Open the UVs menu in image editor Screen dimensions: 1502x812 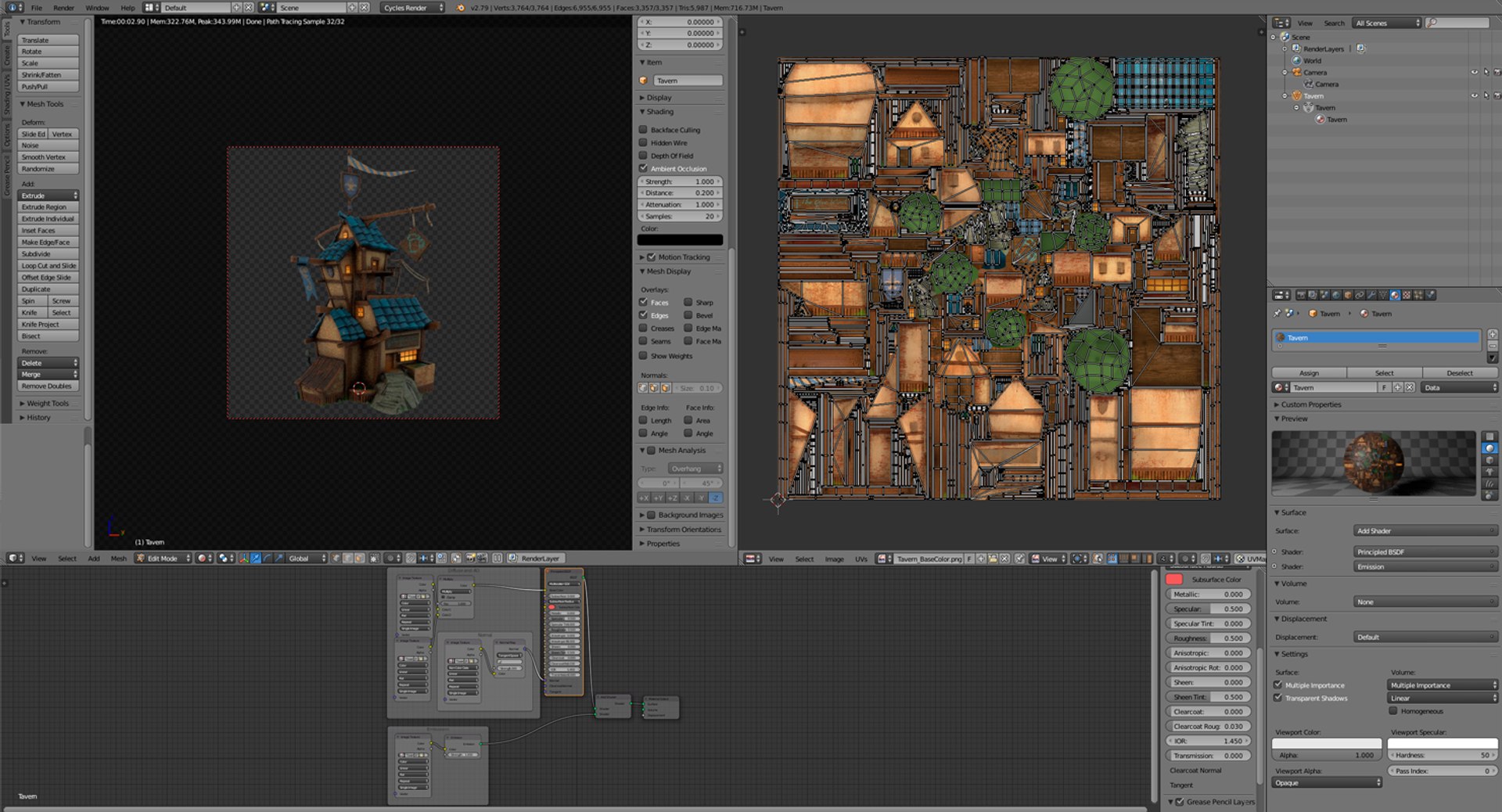pos(861,559)
